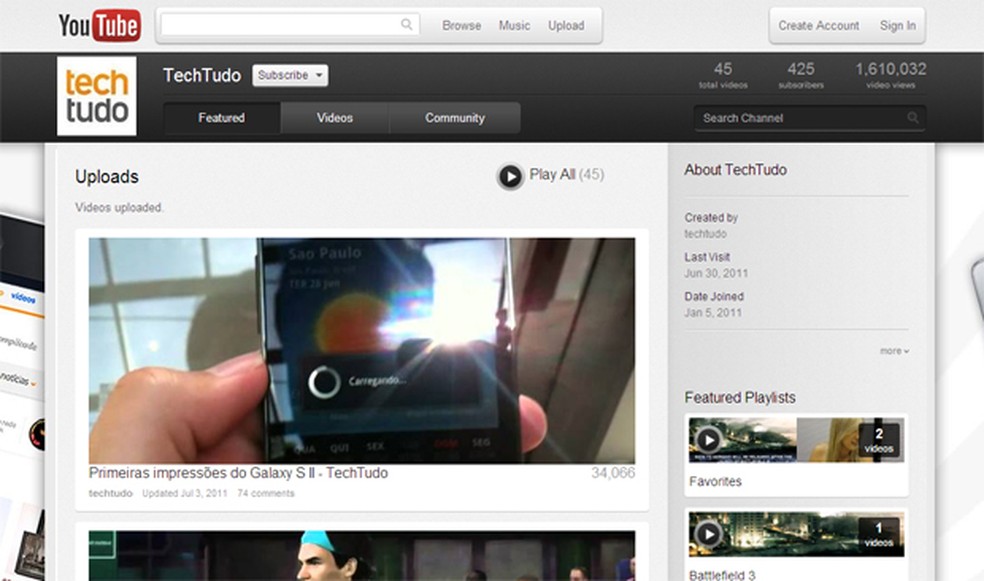Switch to the Videos tab
The image size is (984, 581).
pos(334,118)
